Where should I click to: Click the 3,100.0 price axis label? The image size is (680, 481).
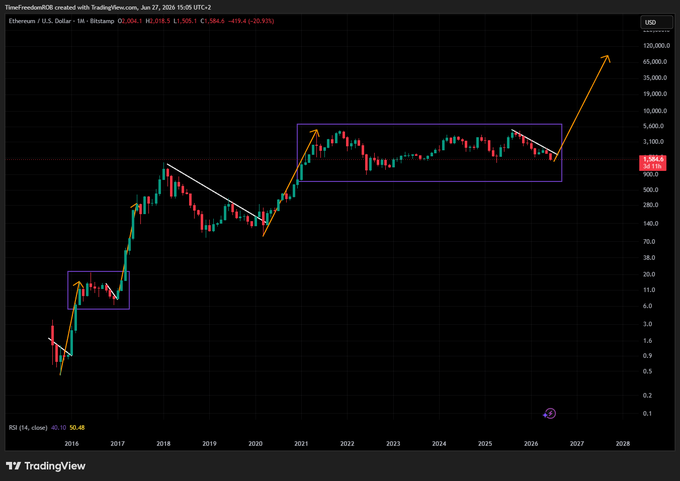(x=656, y=142)
